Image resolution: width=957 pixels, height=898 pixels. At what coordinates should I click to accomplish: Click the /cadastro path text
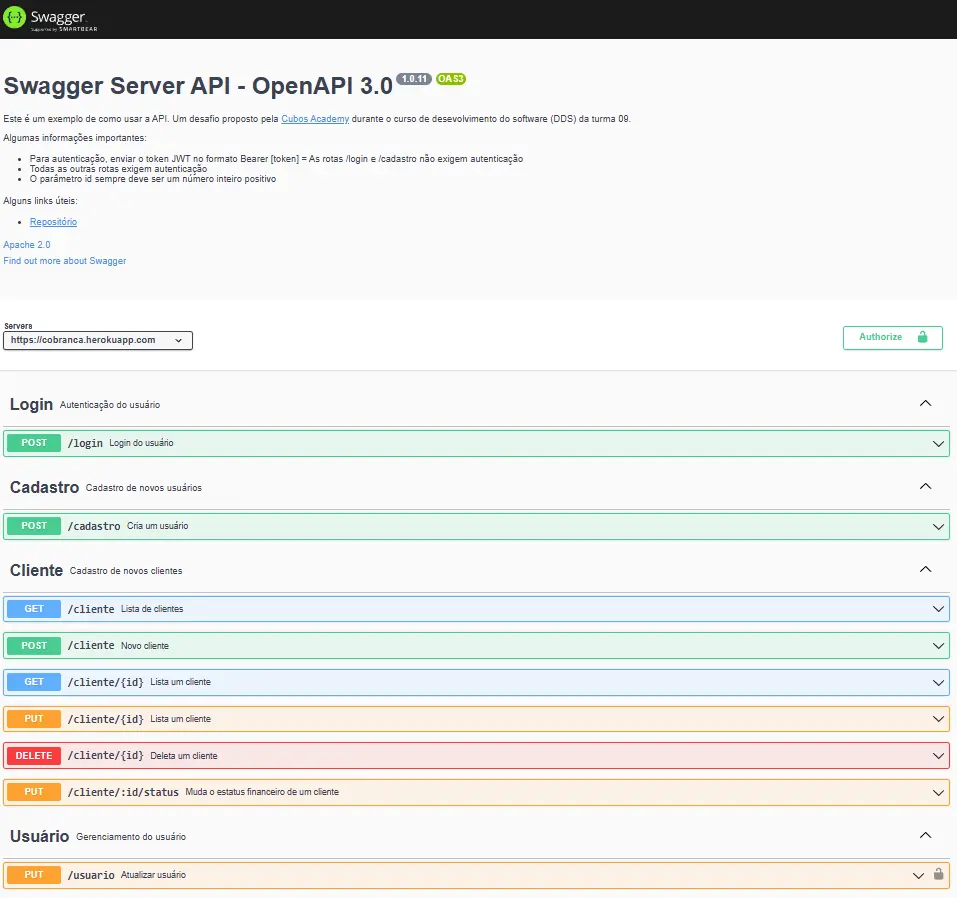94,526
